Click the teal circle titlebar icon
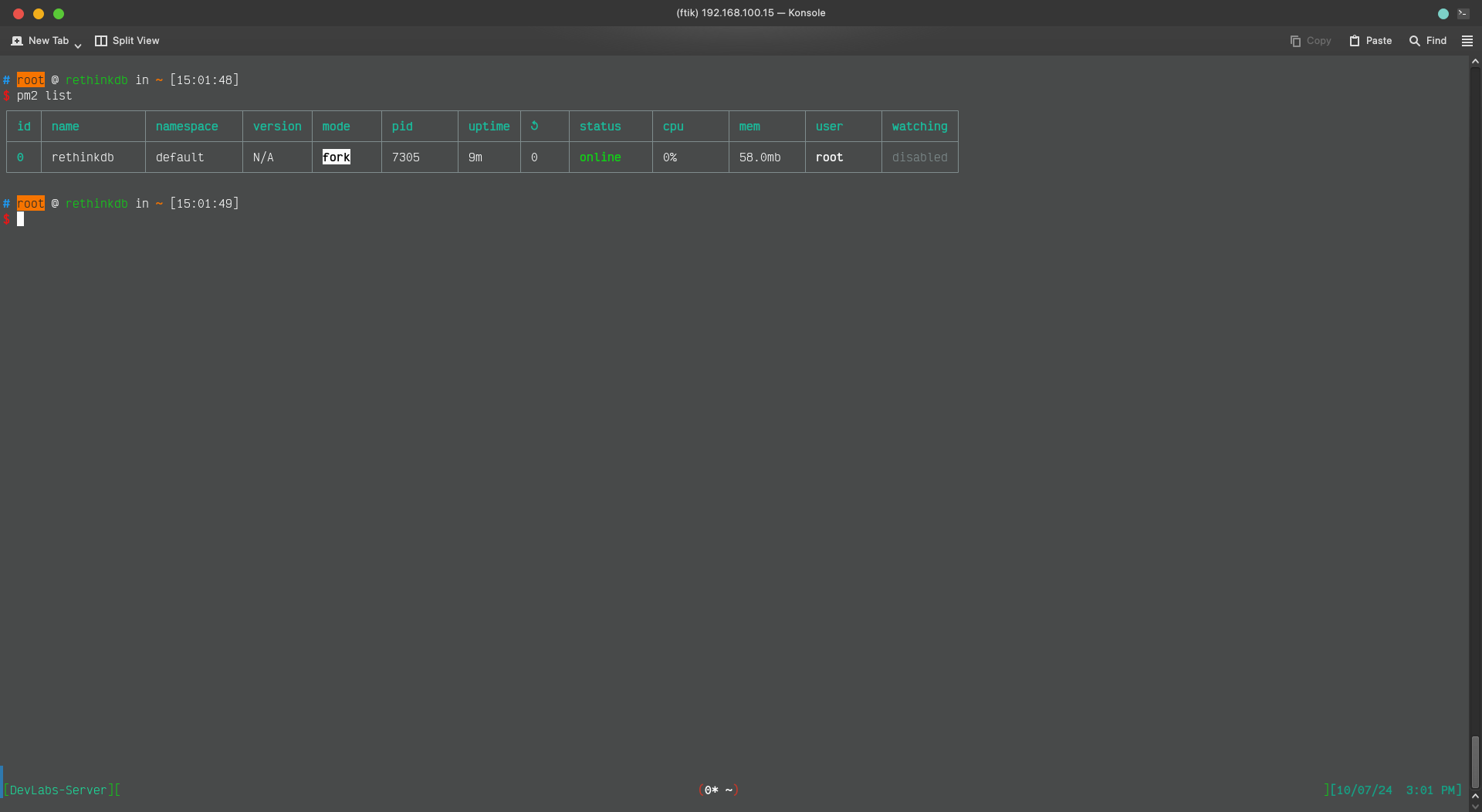Viewport: 1482px width, 812px height. point(1443,13)
